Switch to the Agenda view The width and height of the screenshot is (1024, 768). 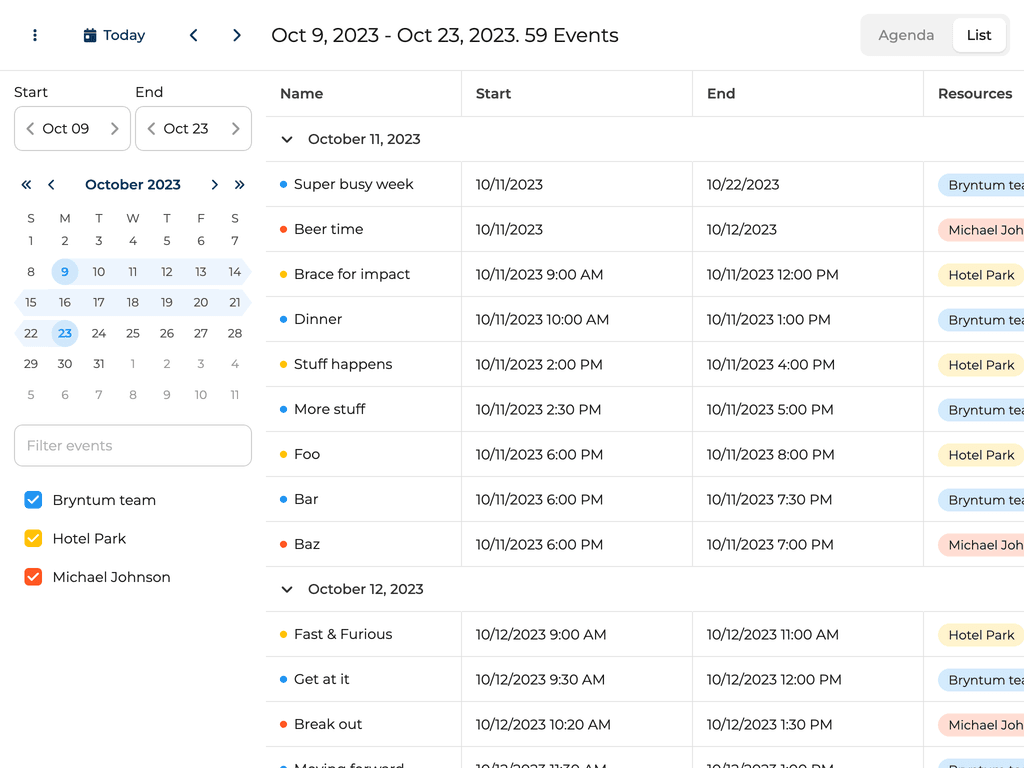click(905, 34)
